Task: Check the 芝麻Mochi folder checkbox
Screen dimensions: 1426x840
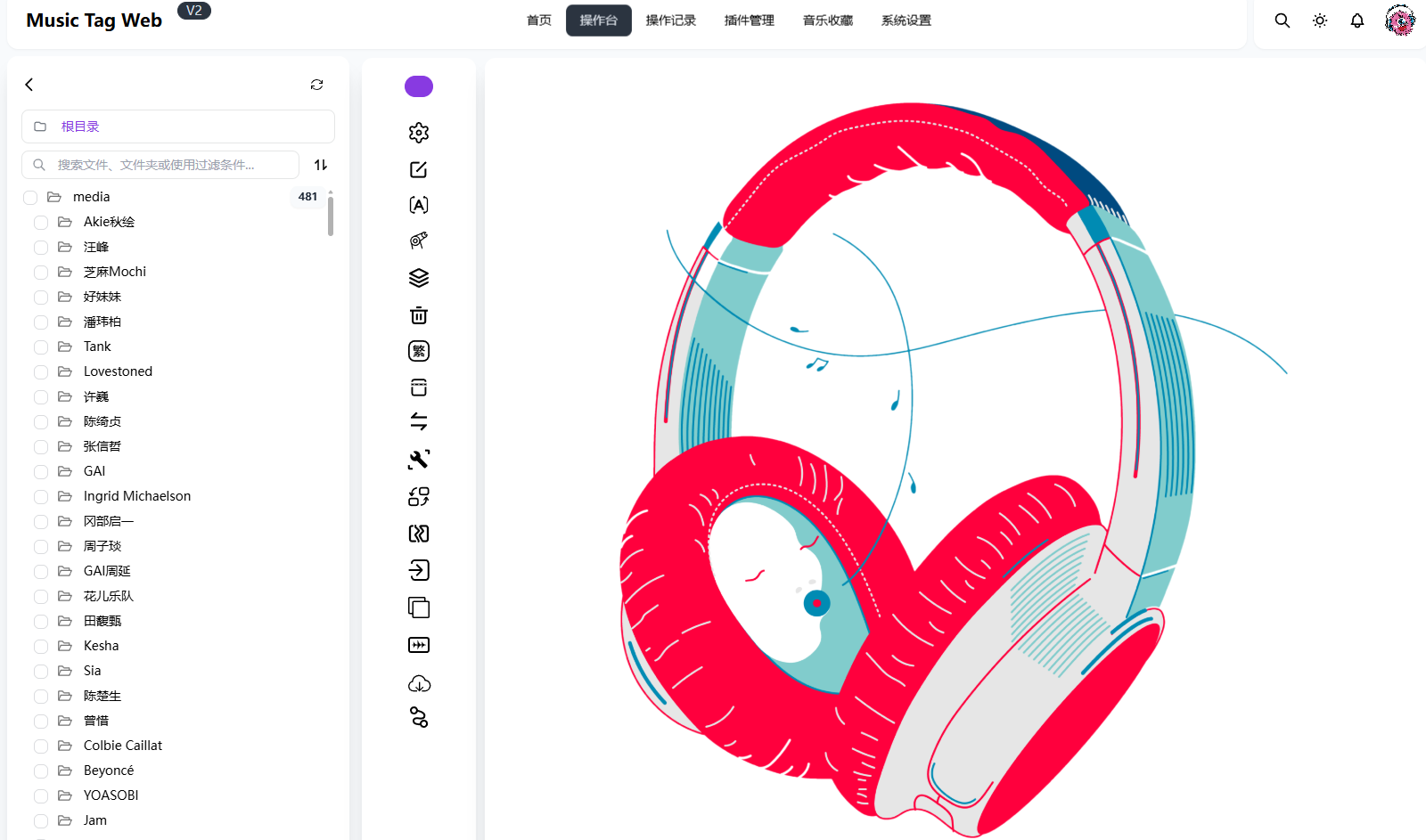Action: pos(41,272)
